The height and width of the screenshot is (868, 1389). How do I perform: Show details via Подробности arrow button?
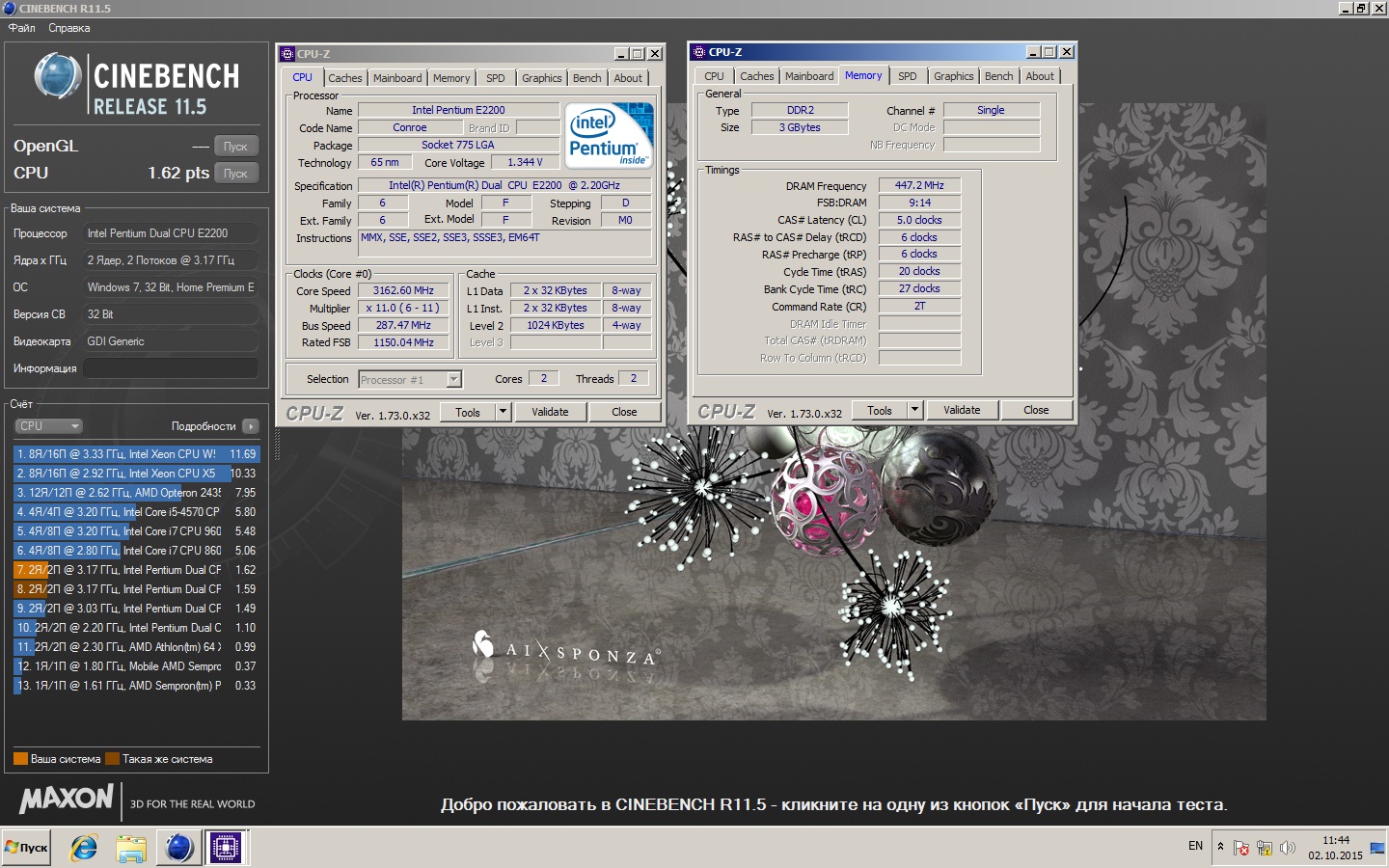click(x=251, y=426)
